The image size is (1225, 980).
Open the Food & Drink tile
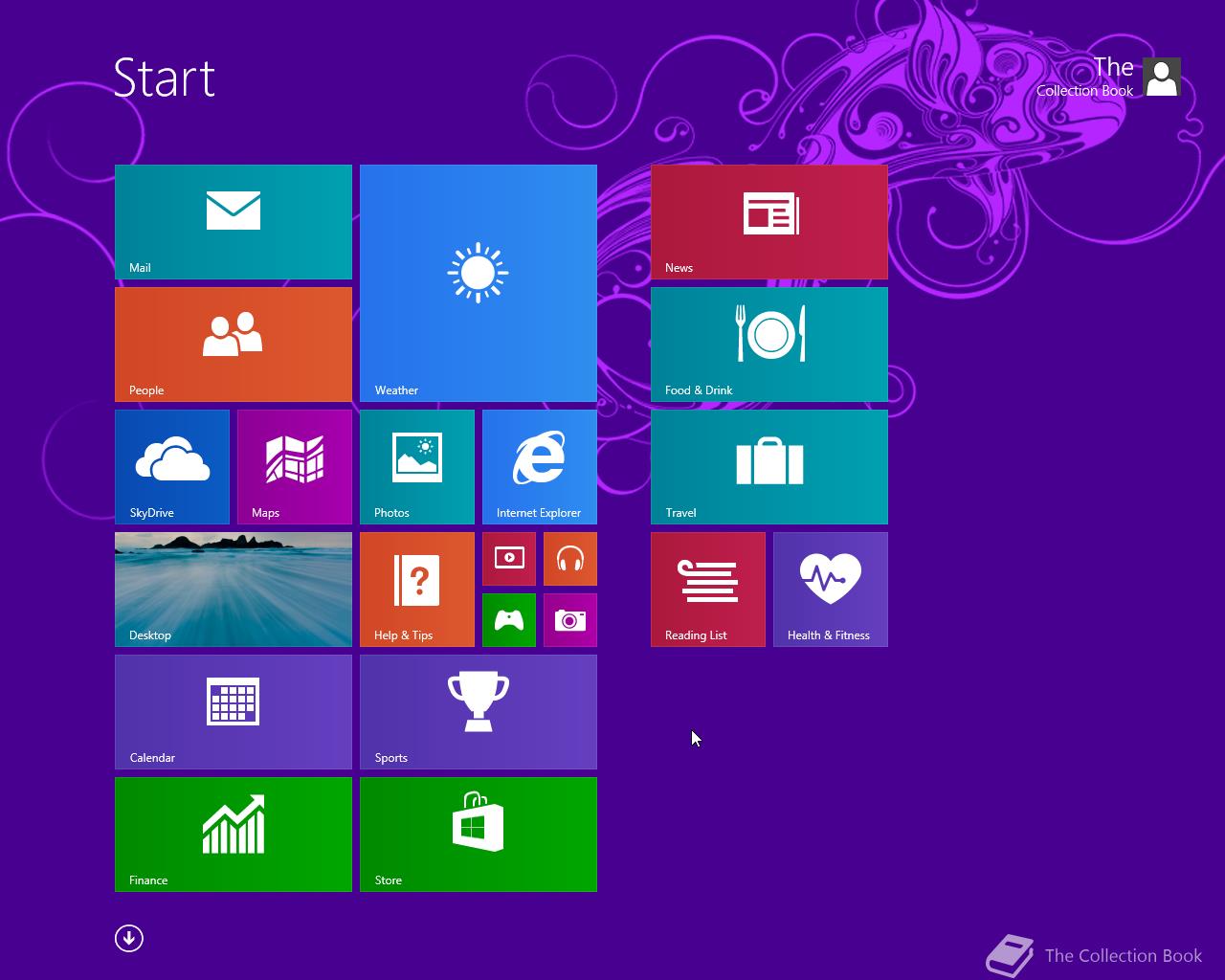coord(769,345)
